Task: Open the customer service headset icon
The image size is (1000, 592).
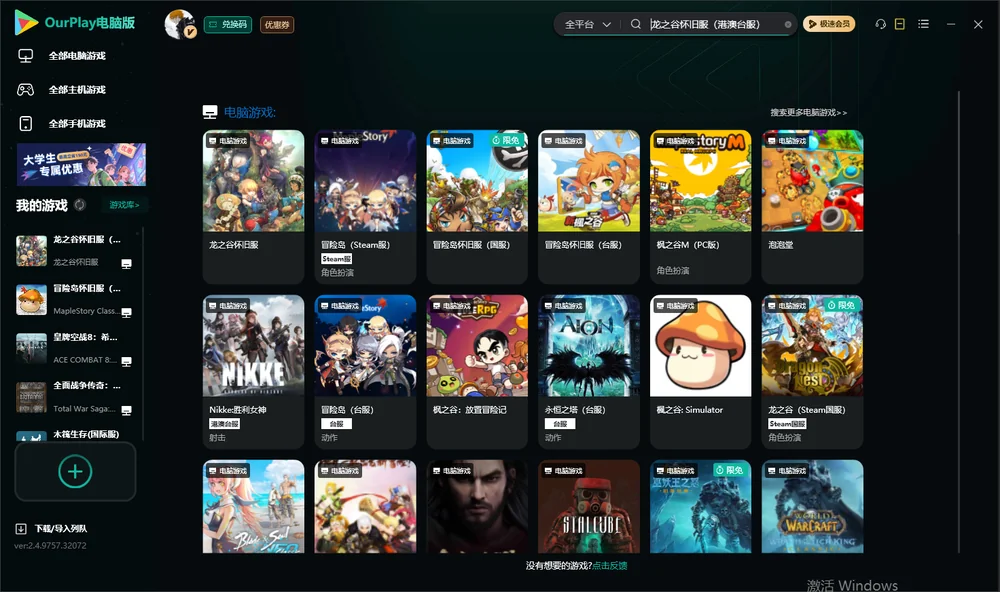Action: tap(880, 24)
